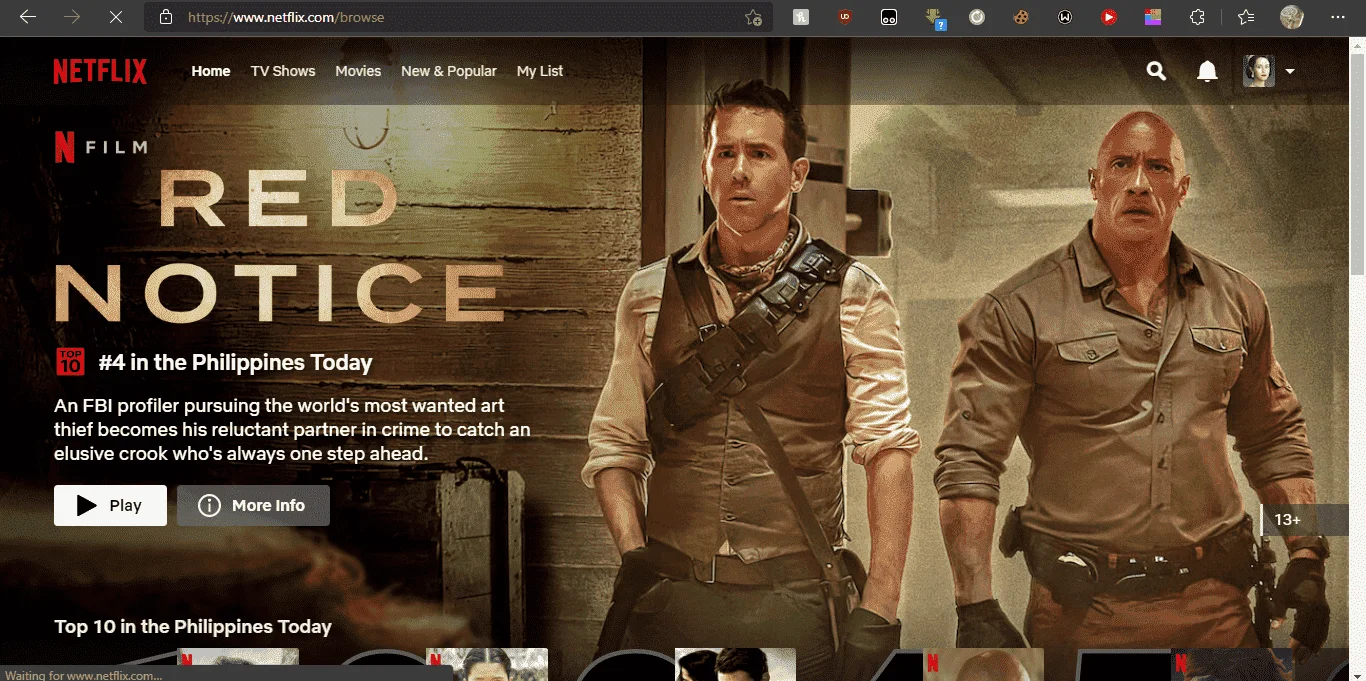Screen dimensions: 1366x681
Task: Click the round refresh-style extension icon
Action: 977,17
